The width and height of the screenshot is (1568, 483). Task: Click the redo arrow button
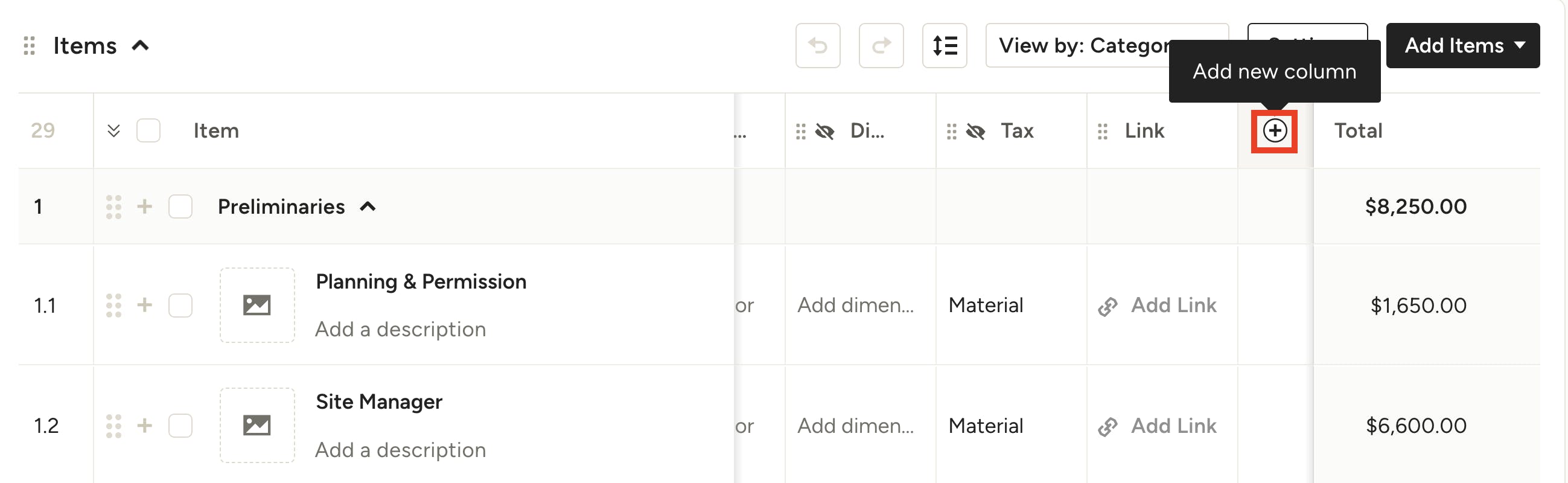click(x=881, y=46)
